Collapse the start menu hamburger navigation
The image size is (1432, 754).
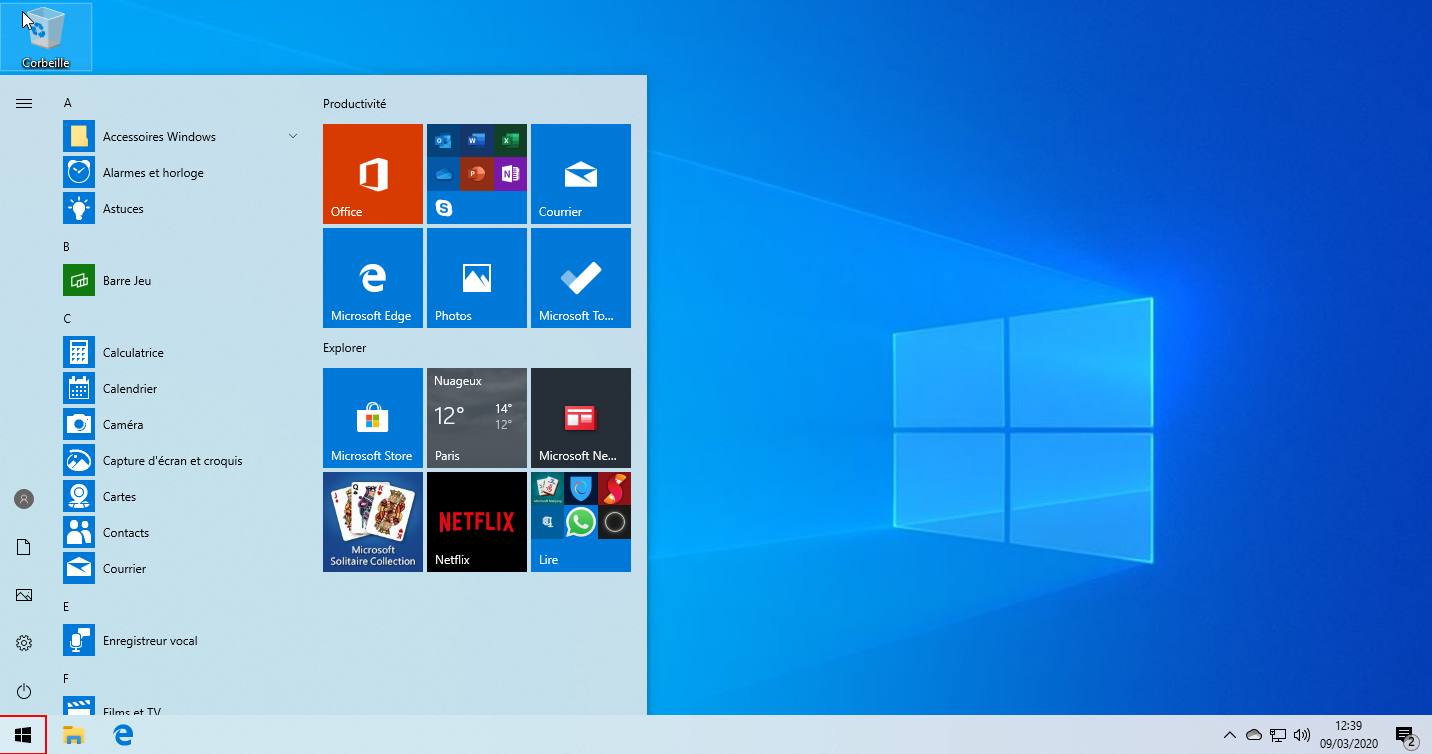click(24, 103)
